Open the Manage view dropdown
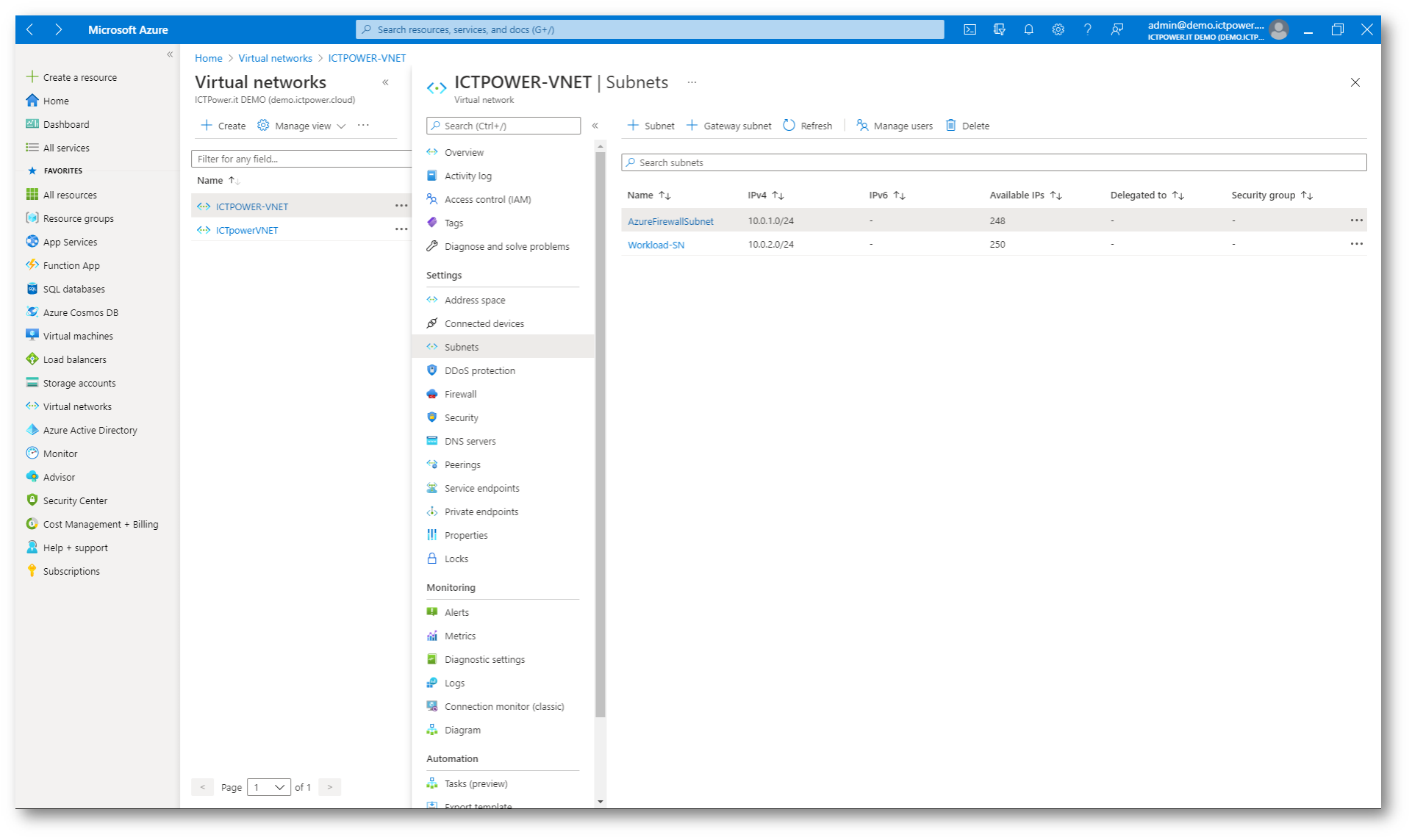 (x=301, y=126)
